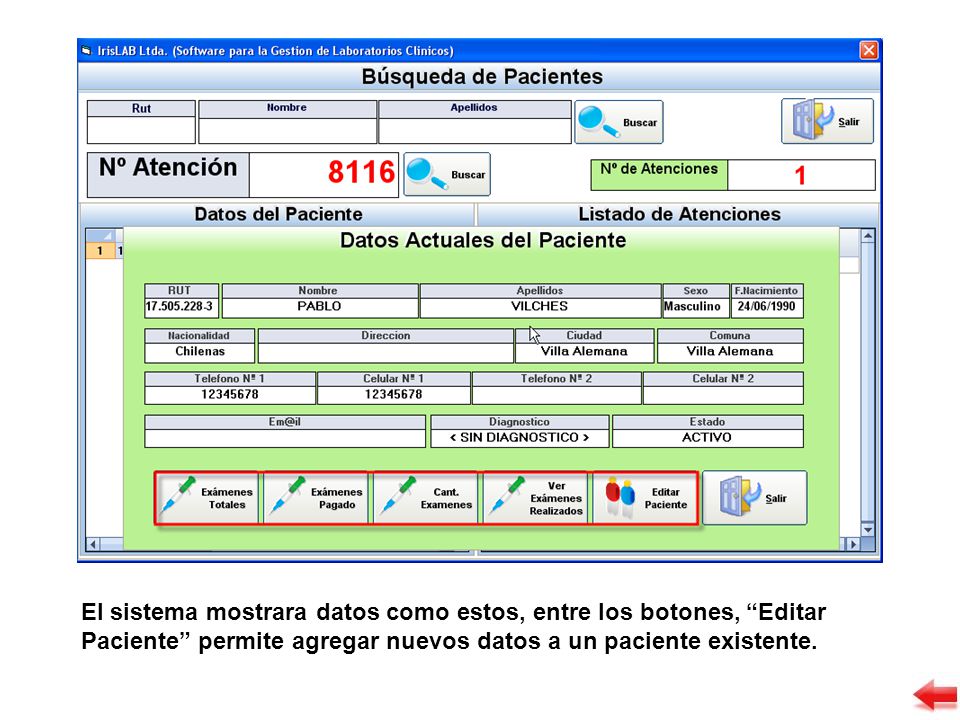The image size is (960, 720).
Task: Click the Buscar button next to Nº Atención
Action: tap(447, 174)
